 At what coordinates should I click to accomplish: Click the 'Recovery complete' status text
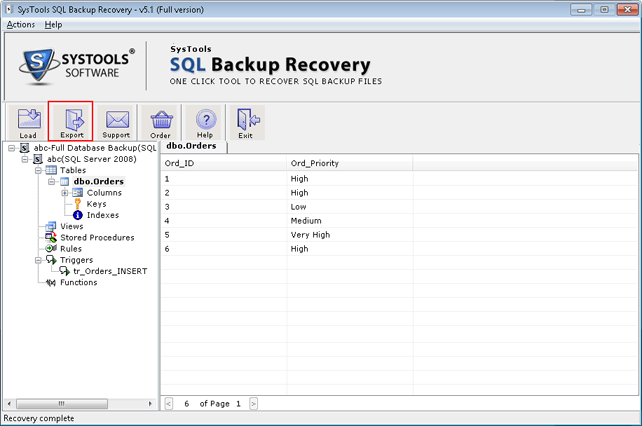coord(39,418)
